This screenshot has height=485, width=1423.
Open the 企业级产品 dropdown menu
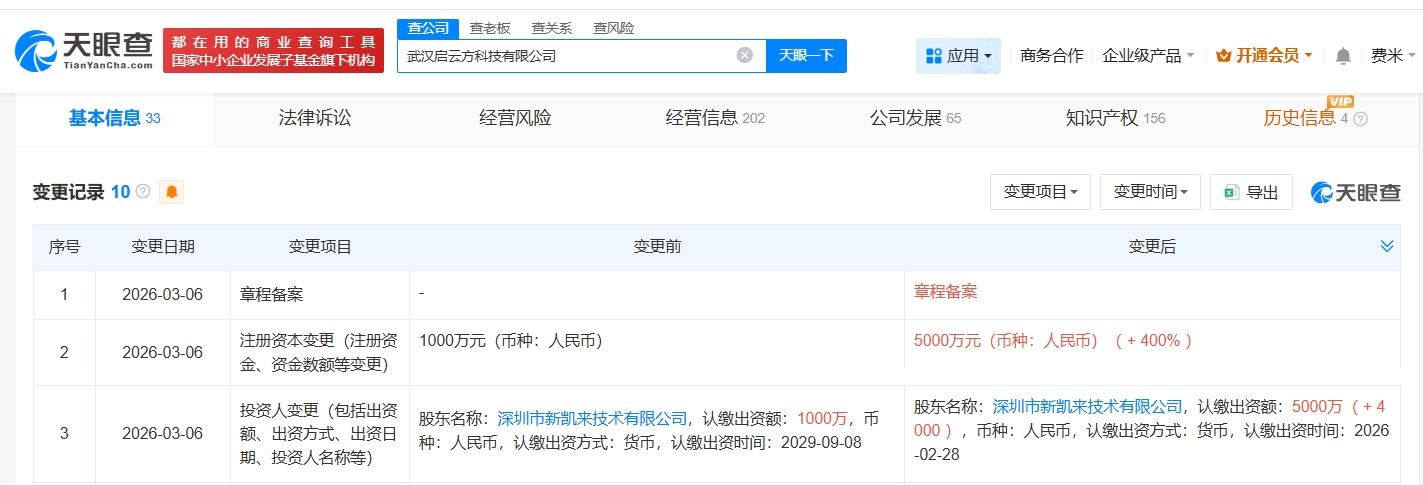(1148, 56)
